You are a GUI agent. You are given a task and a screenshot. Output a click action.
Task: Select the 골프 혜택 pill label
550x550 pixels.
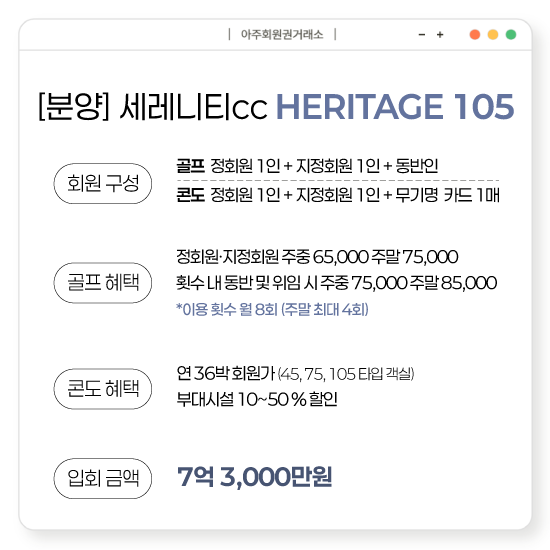[103, 283]
